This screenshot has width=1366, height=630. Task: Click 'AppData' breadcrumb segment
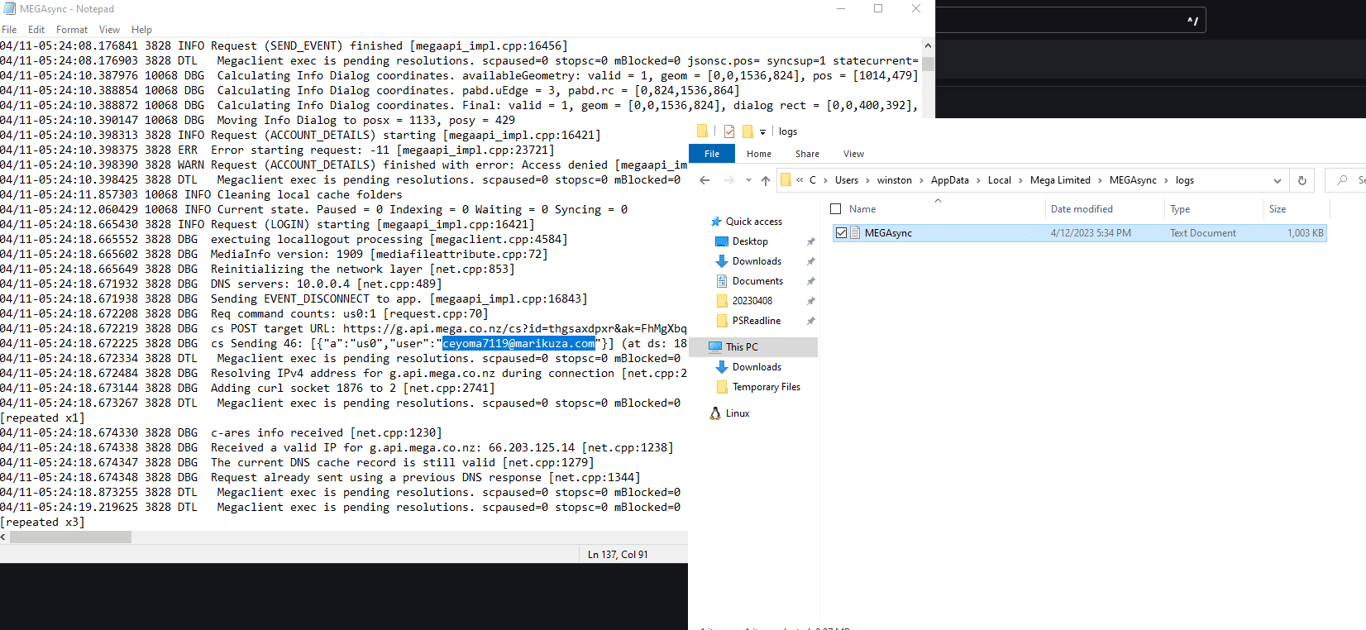(x=950, y=181)
